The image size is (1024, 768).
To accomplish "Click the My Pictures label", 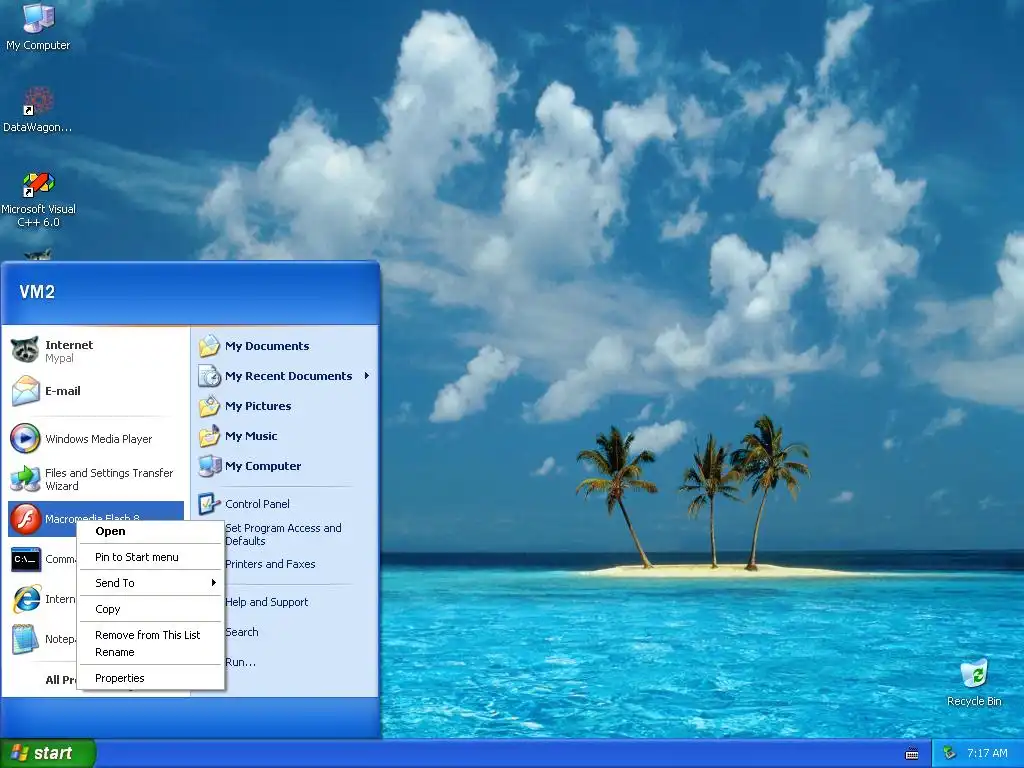I will pyautogui.click(x=258, y=406).
